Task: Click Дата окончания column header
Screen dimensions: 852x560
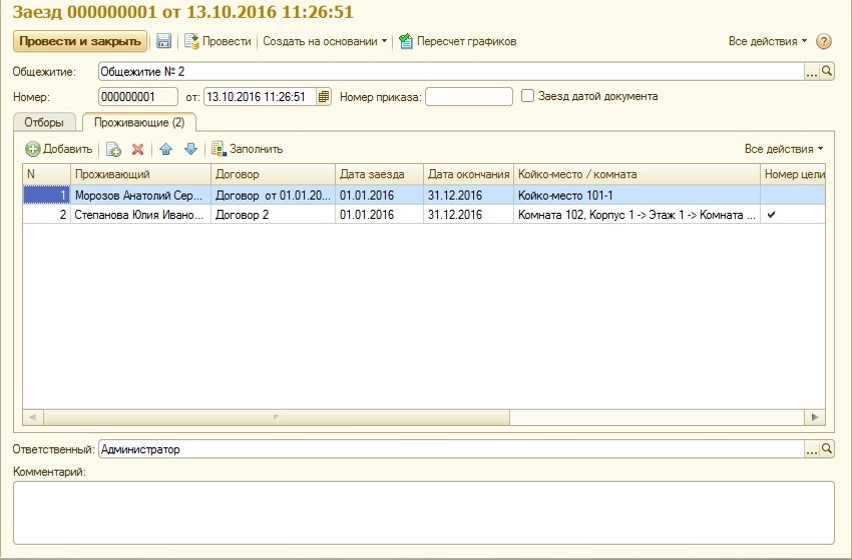Action: click(x=468, y=174)
